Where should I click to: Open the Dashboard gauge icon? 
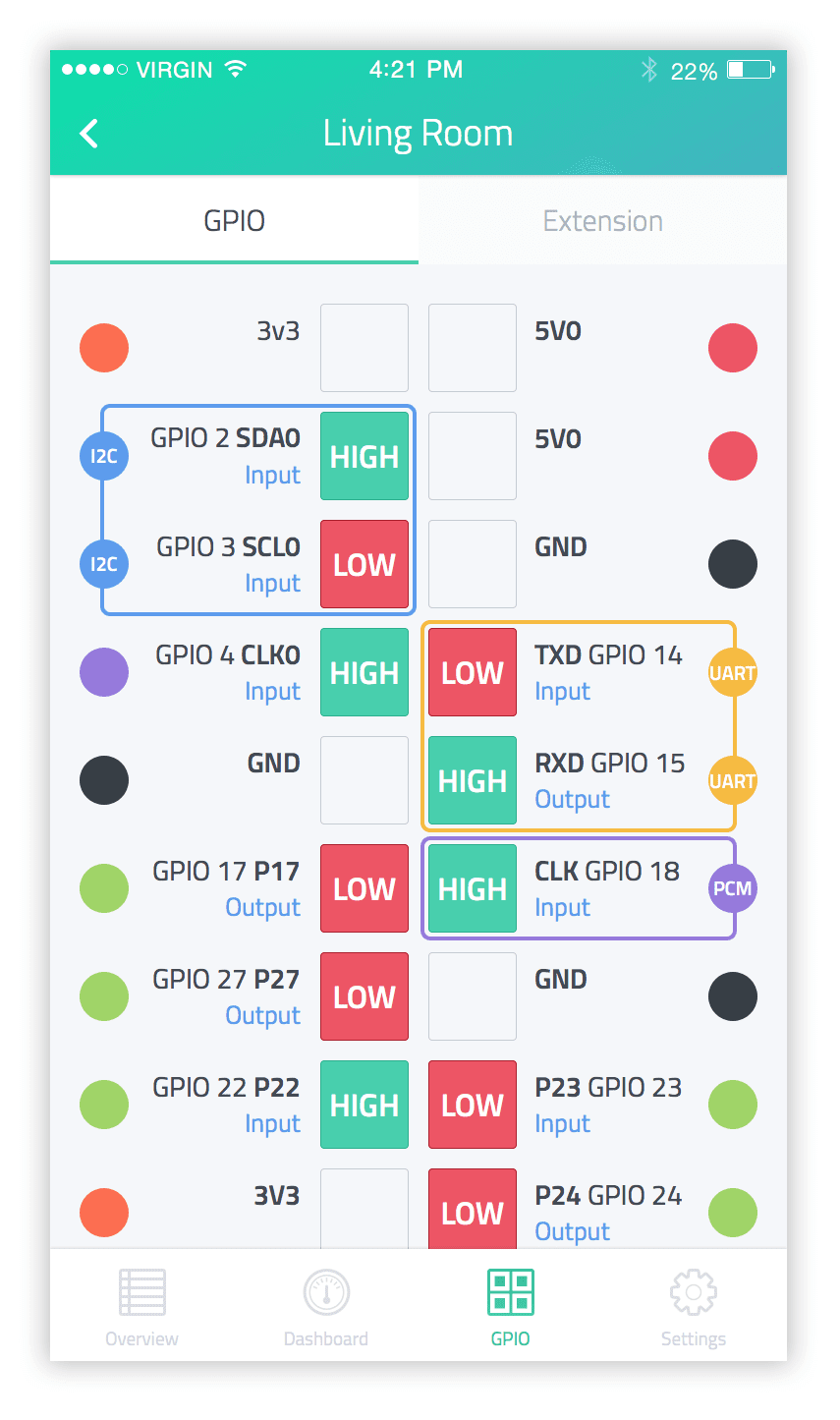tap(326, 1292)
